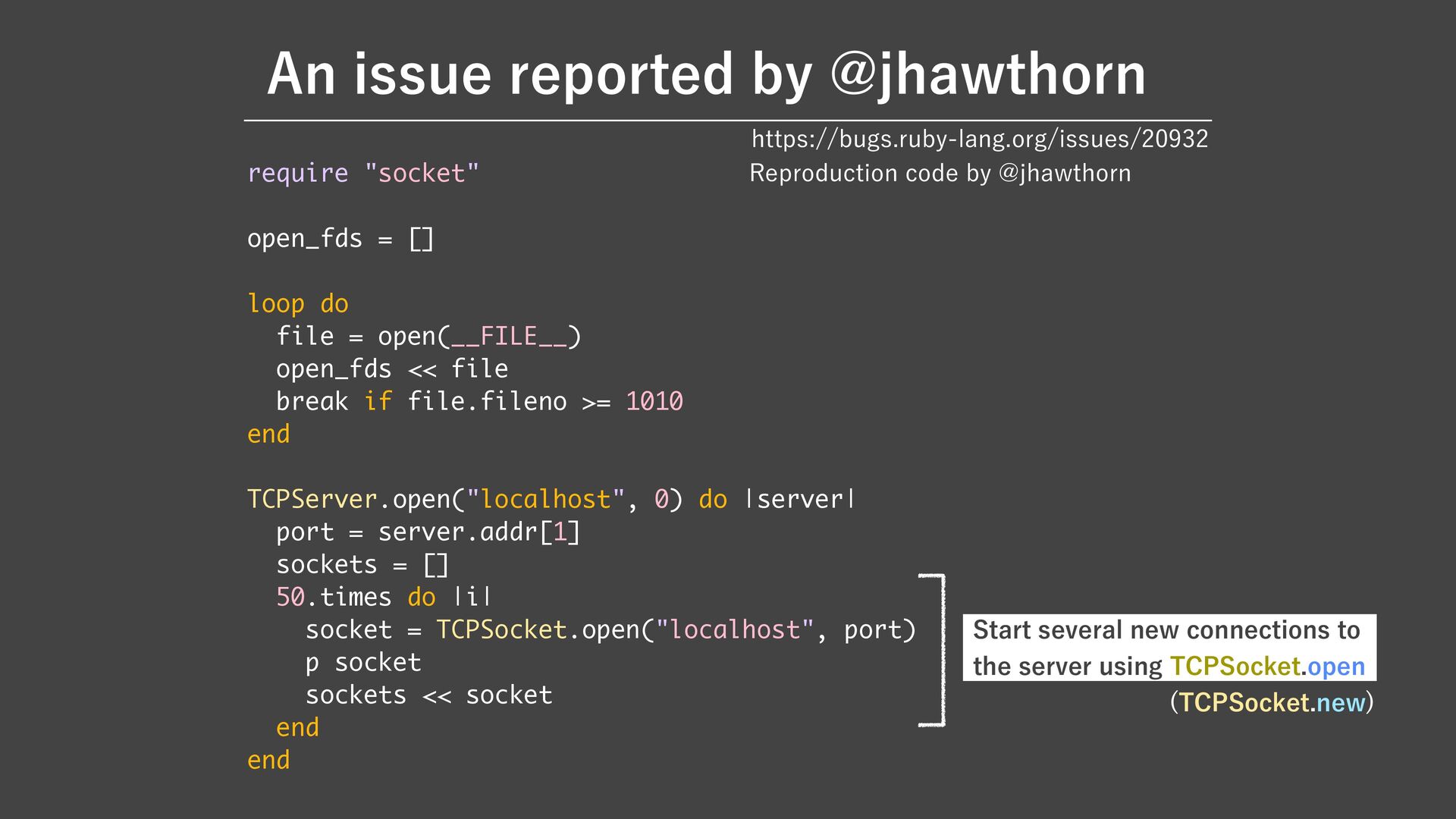Click the TCPServer class name
The width and height of the screenshot is (1456, 819).
(x=312, y=499)
